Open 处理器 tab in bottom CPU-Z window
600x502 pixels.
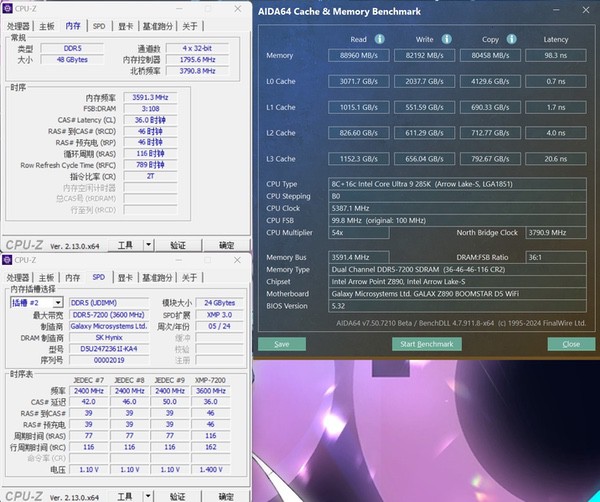pyautogui.click(x=18, y=277)
